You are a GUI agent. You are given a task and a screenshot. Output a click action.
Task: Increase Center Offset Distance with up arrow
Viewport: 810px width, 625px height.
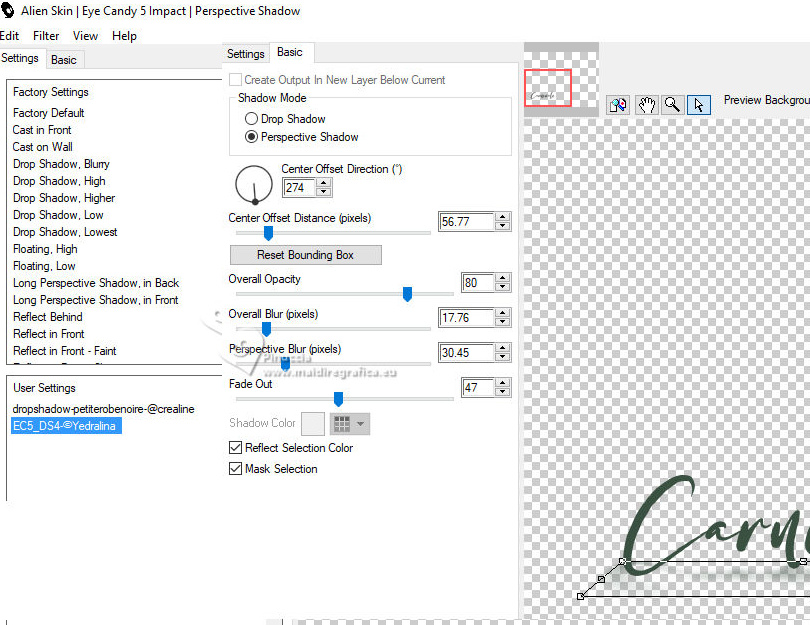pyautogui.click(x=502, y=217)
